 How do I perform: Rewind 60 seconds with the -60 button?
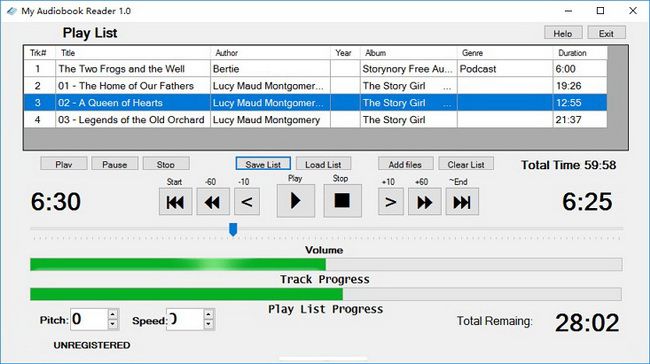click(x=213, y=201)
